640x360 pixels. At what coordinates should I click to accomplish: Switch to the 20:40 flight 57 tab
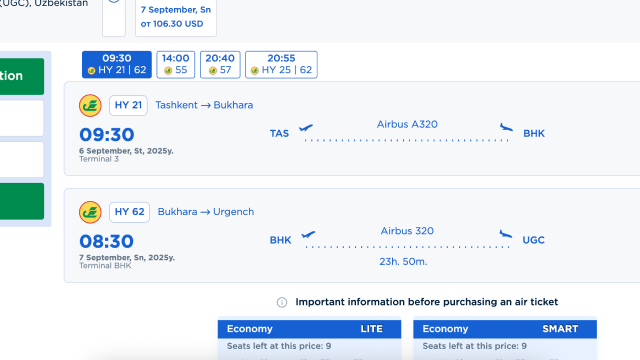pyautogui.click(x=220, y=64)
